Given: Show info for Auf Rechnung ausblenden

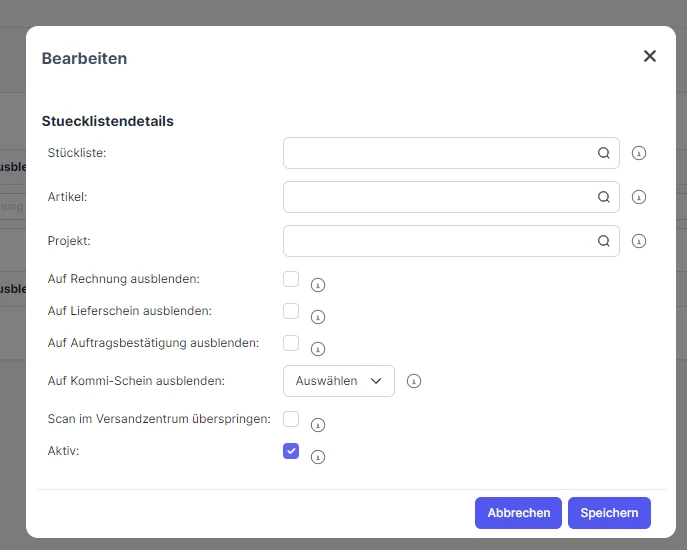Looking at the screenshot, I should 318,285.
